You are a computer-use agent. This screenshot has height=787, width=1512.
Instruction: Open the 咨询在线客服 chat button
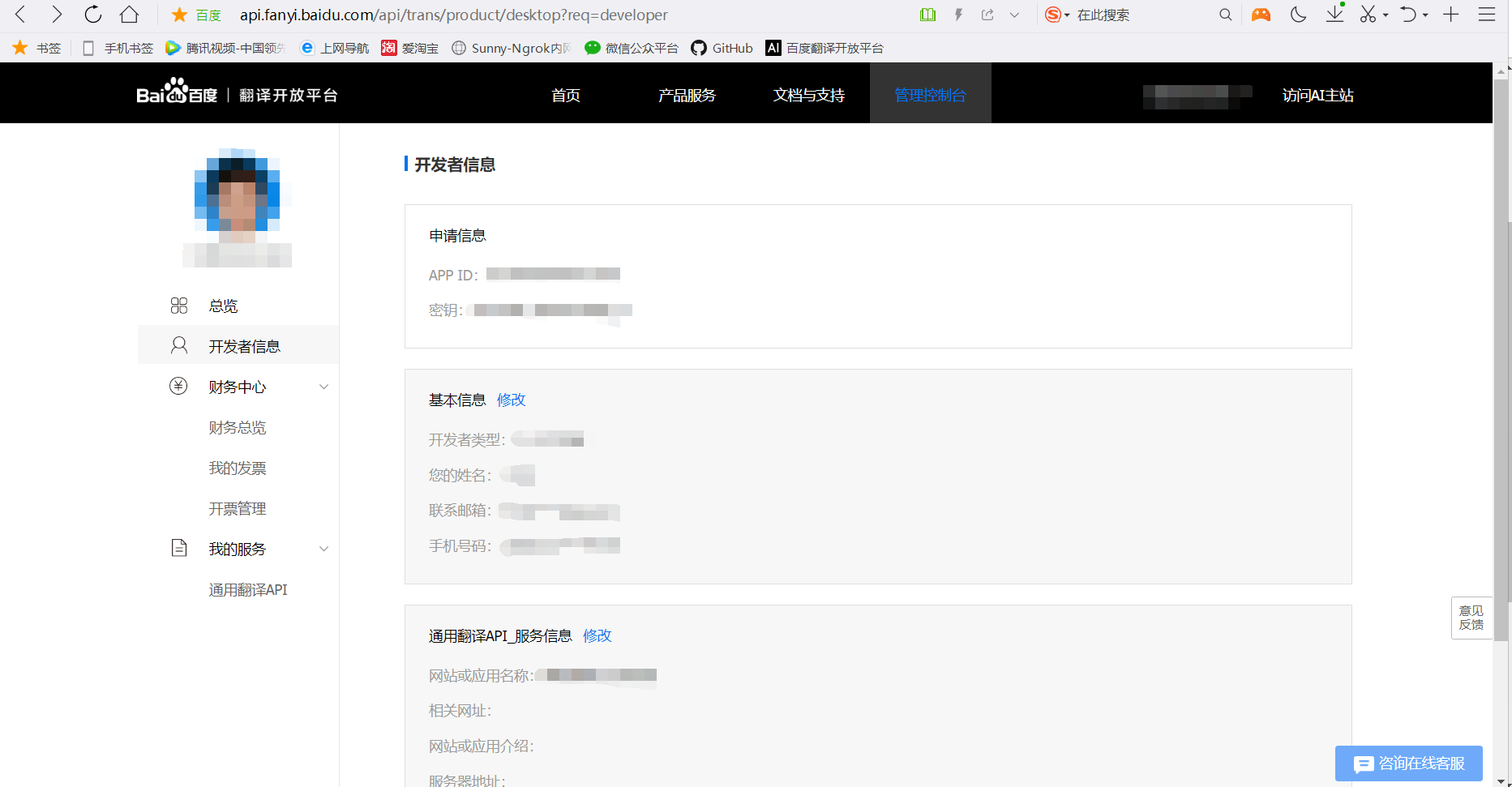[x=1408, y=763]
